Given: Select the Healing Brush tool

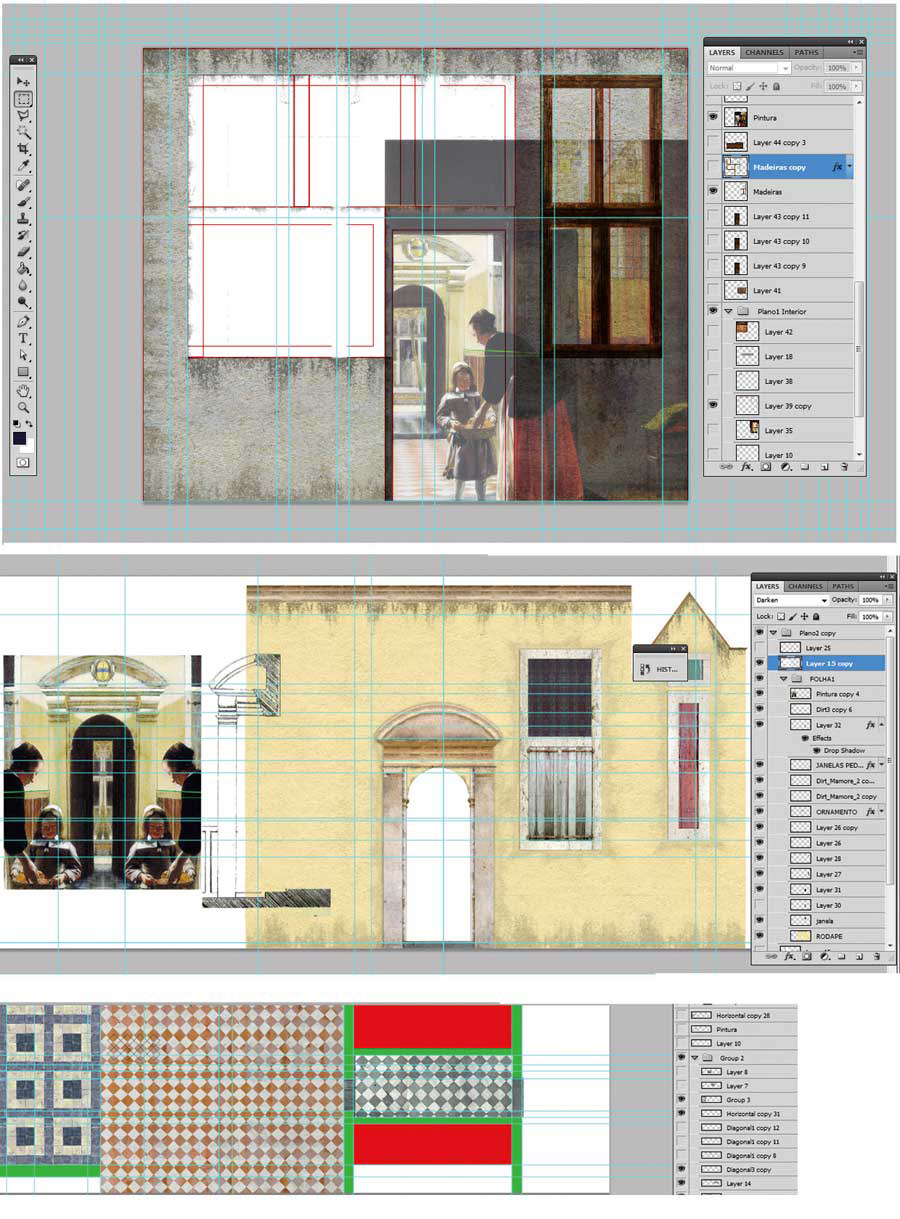Looking at the screenshot, I should 23,185.
